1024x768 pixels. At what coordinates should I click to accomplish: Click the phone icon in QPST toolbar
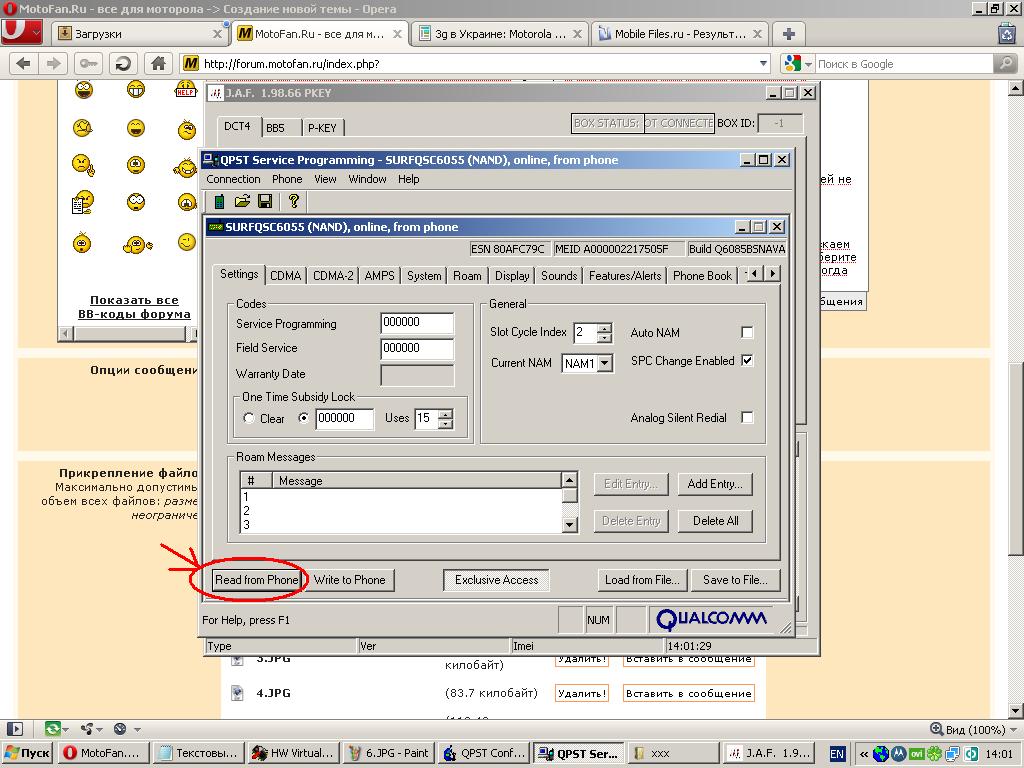[x=219, y=201]
